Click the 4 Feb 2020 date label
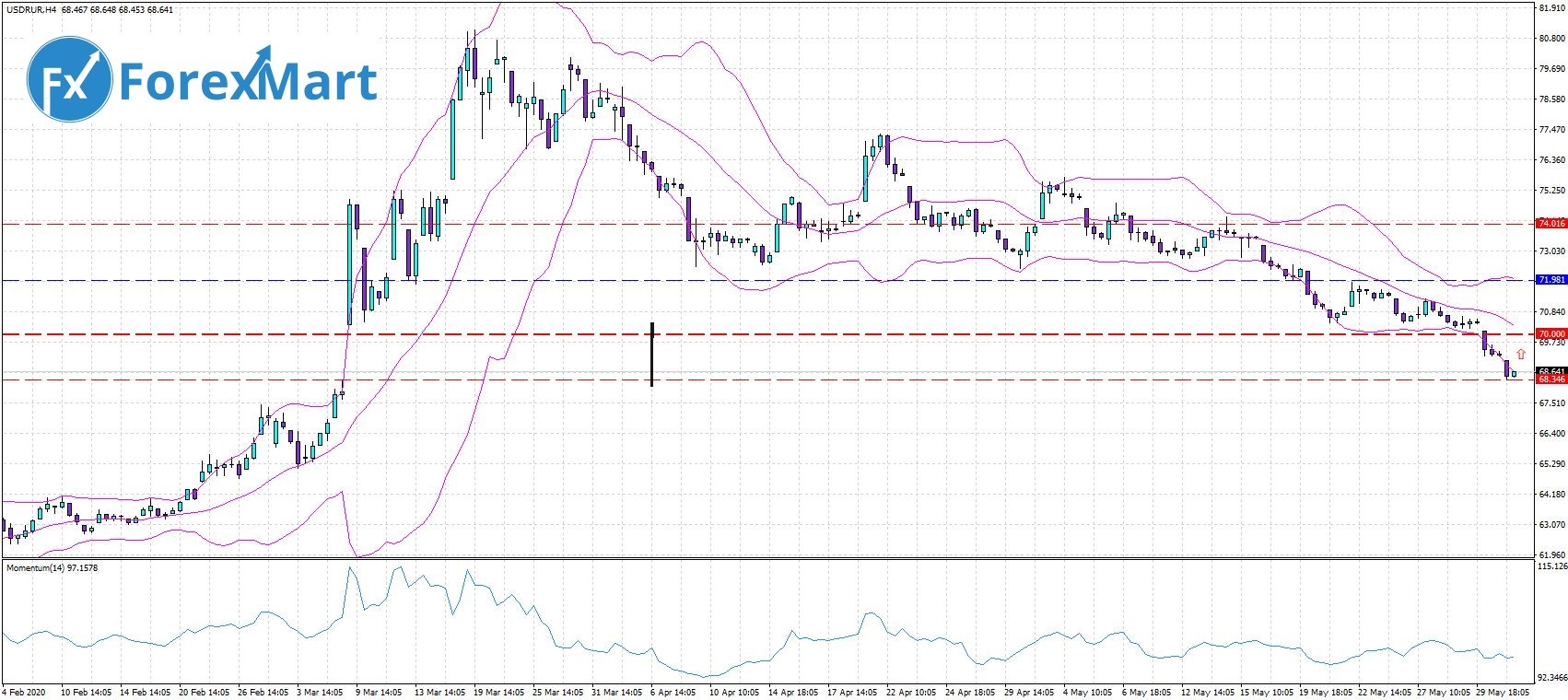The height and width of the screenshot is (700, 1568). coord(24,691)
